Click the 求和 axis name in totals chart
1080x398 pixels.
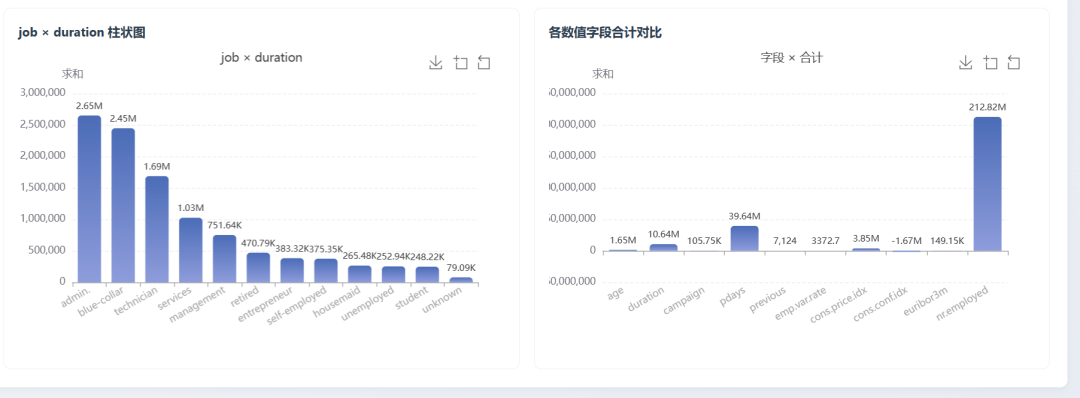(x=603, y=74)
